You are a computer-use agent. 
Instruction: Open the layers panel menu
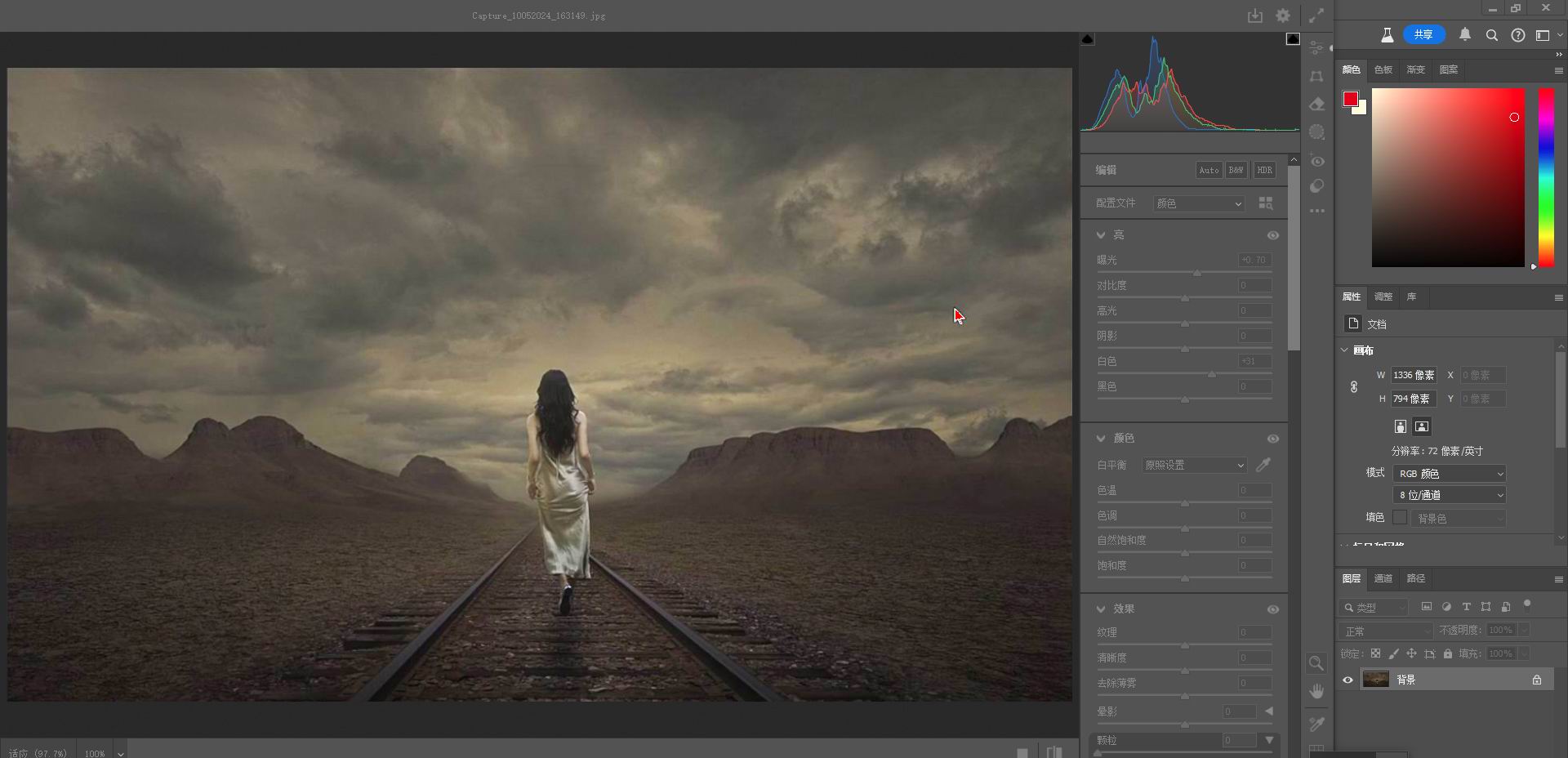coord(1559,579)
